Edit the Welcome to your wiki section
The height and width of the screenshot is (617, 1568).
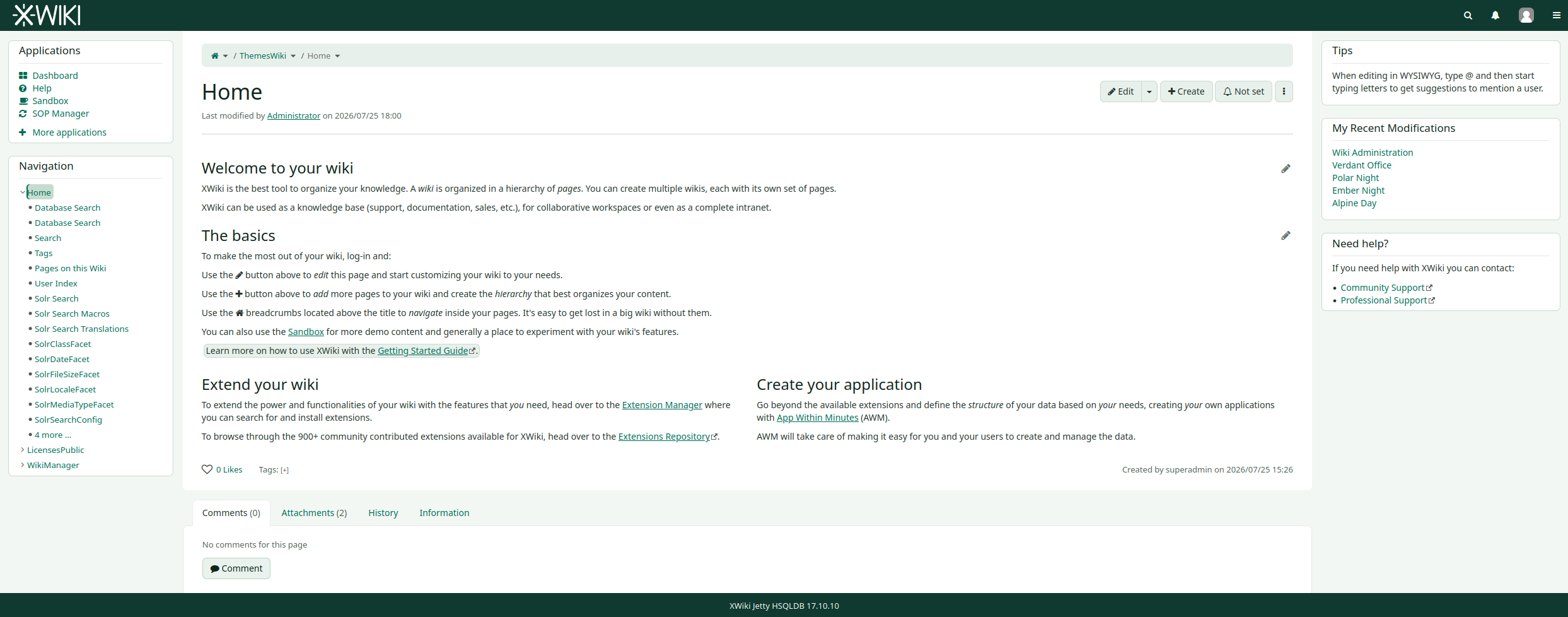(1286, 168)
